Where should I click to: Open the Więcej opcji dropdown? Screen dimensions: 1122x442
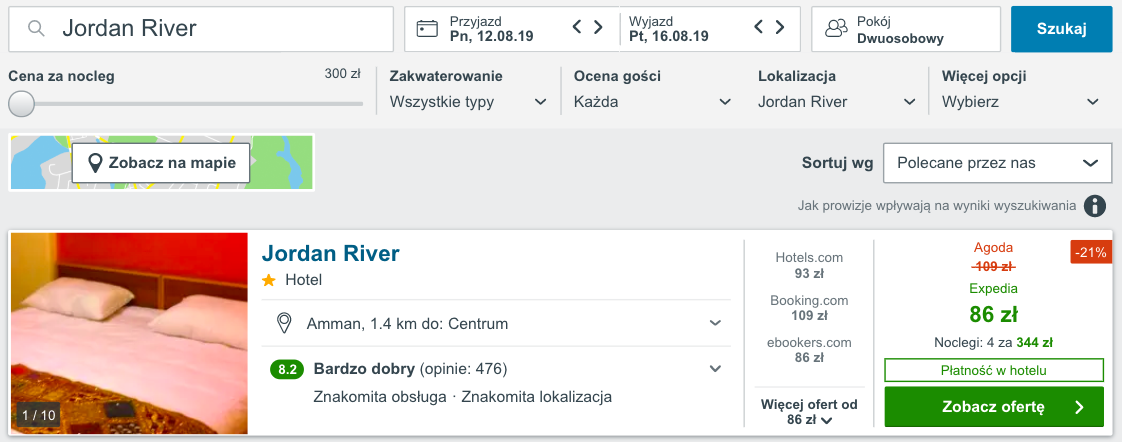(1021, 102)
